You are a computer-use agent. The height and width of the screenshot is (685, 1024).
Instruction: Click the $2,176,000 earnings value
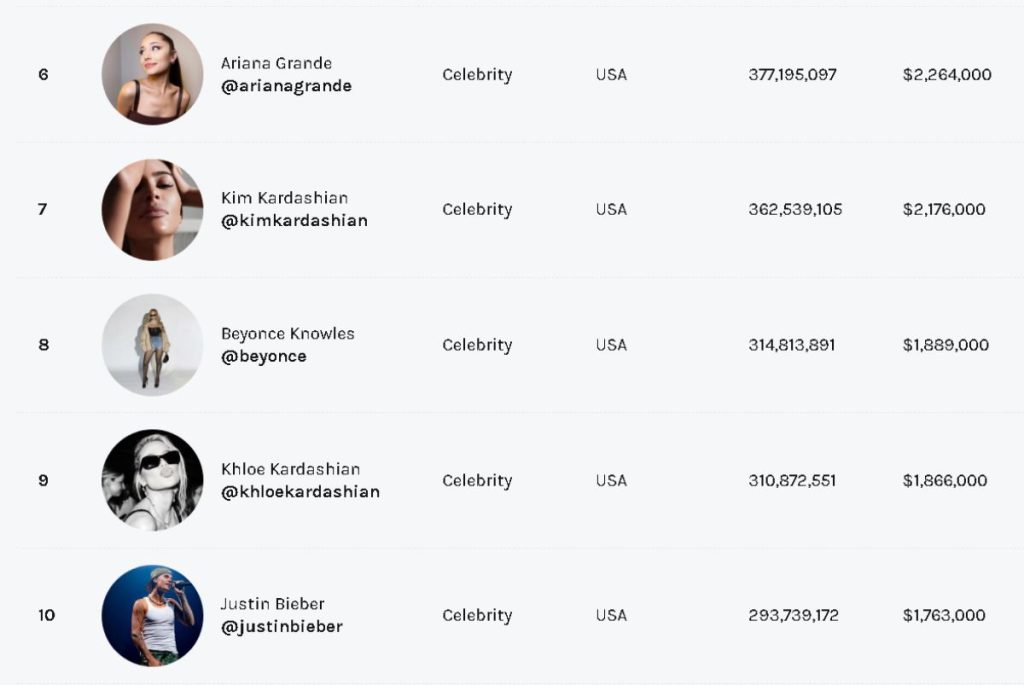[944, 210]
